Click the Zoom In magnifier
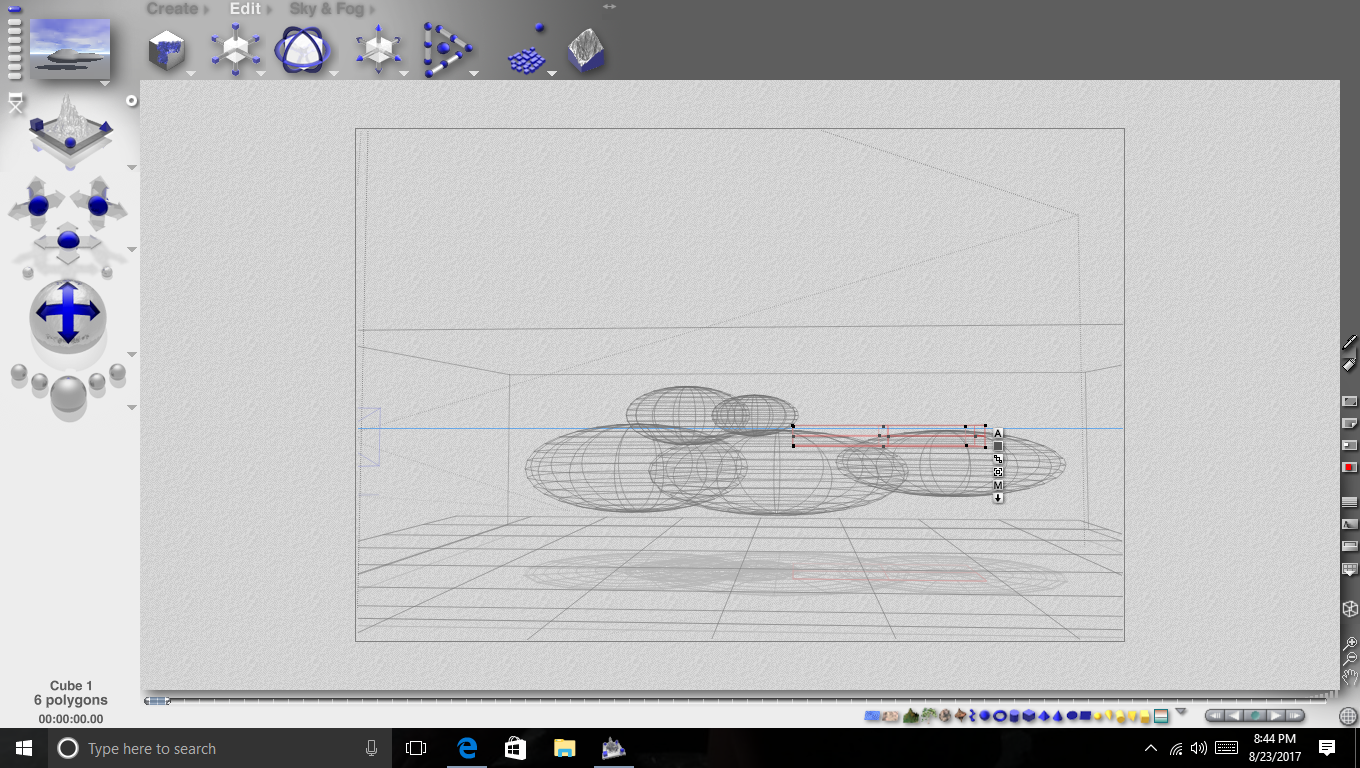This screenshot has height=768, width=1360. coord(1350,643)
